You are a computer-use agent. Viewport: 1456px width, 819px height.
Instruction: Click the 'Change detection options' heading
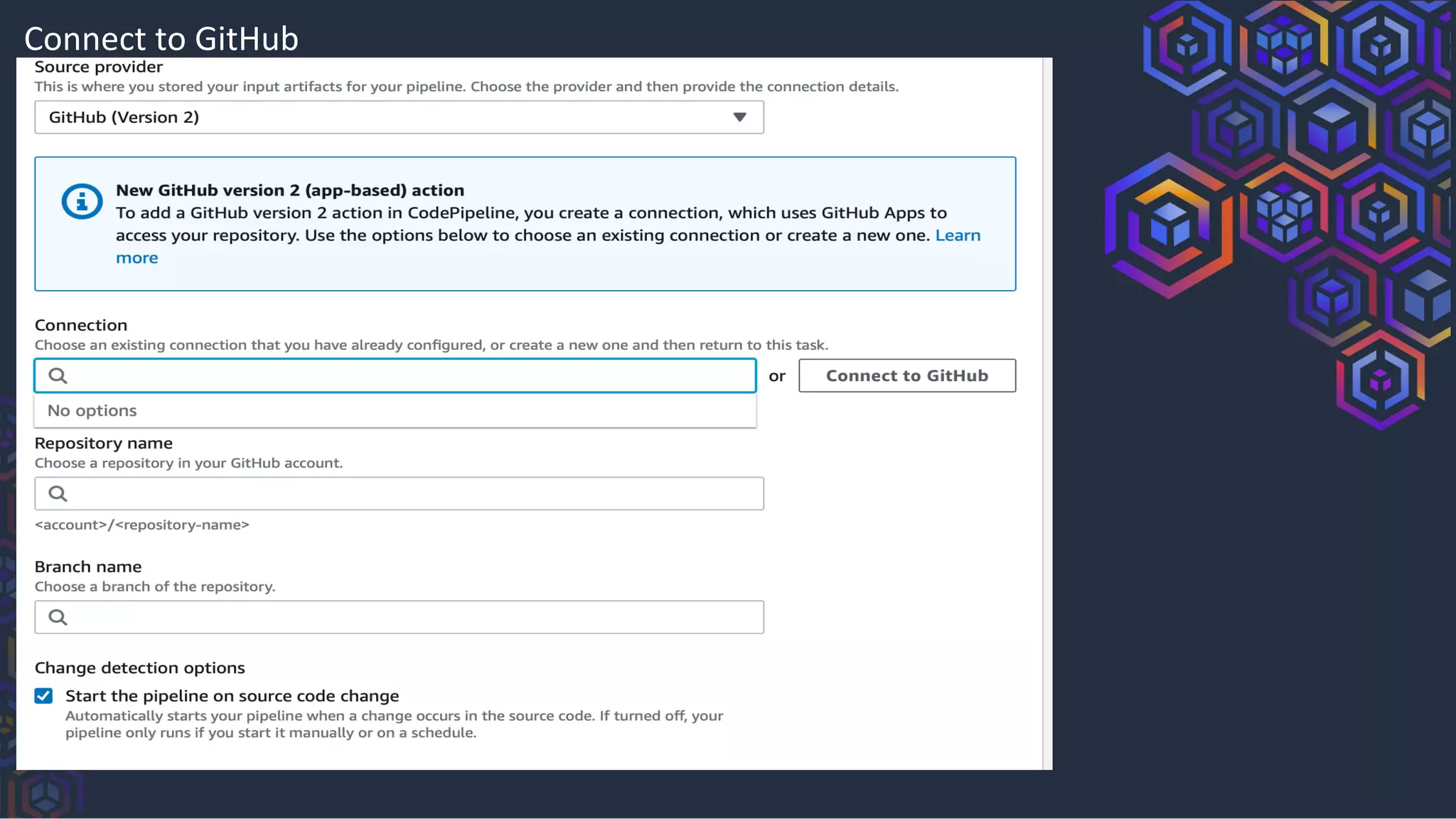(x=139, y=668)
